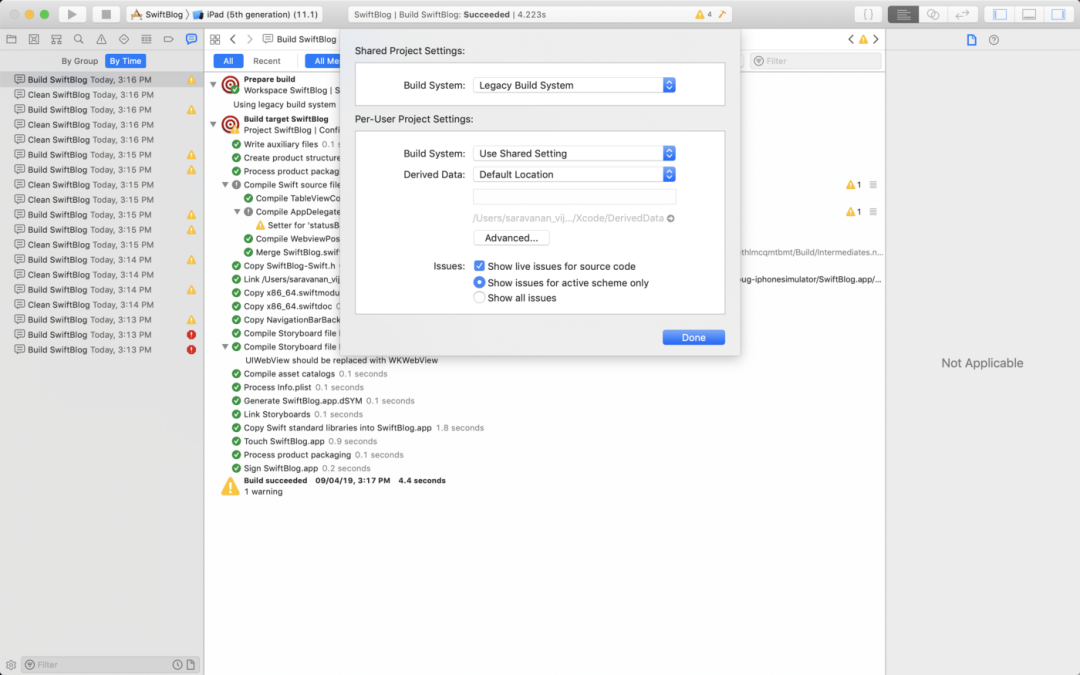Open the Debug navigator icon
Screen dimensions: 1080x675
(146, 39)
